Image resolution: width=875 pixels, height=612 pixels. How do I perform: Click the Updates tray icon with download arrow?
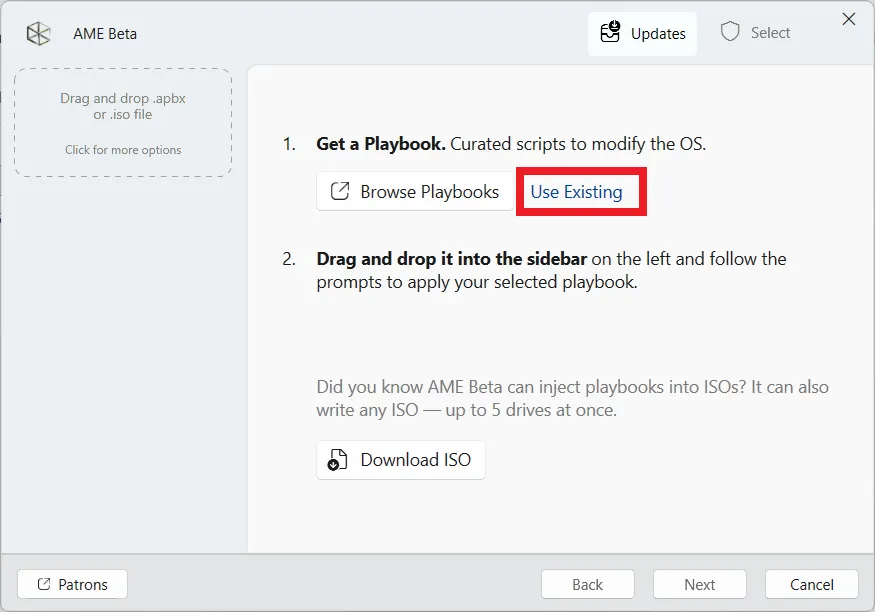click(x=610, y=32)
